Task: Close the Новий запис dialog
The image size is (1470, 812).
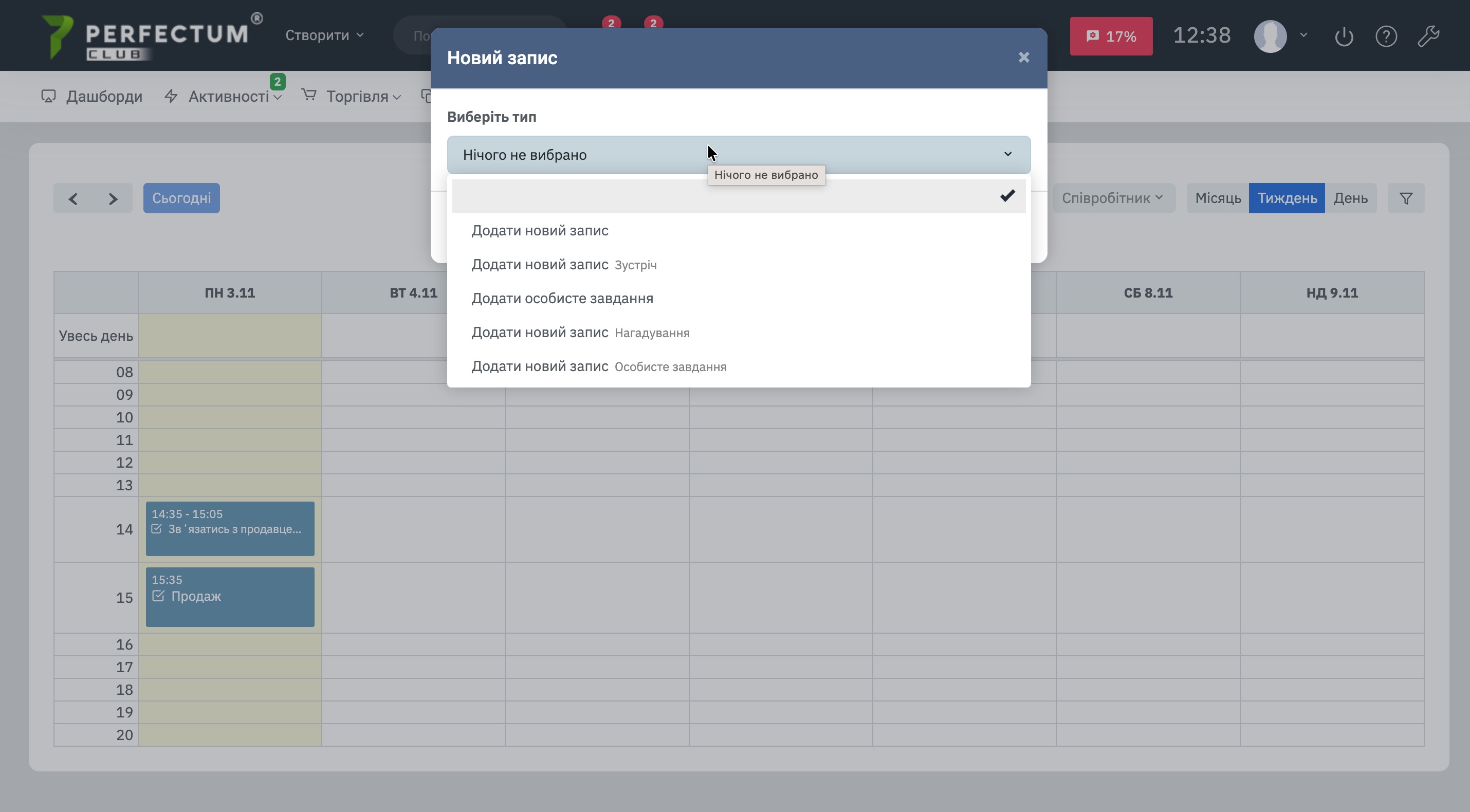Action: coord(1024,58)
